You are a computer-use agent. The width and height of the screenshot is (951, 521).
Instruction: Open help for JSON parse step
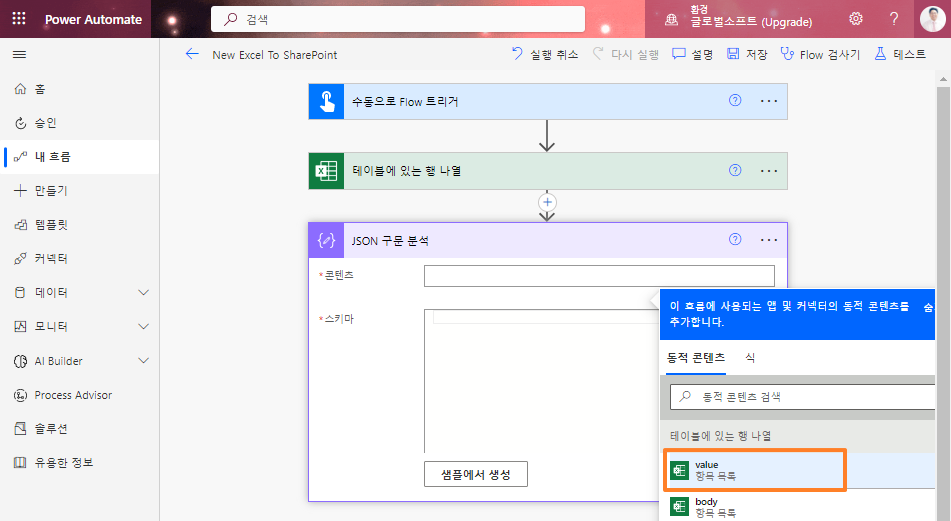[735, 240]
